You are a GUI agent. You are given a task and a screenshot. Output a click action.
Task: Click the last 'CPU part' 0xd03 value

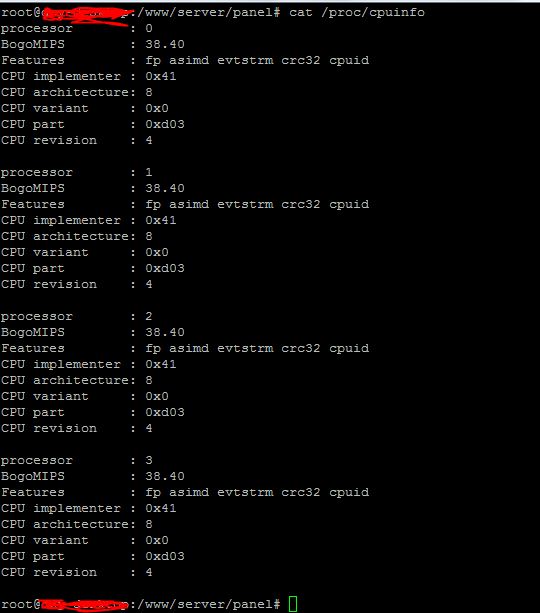pos(165,556)
